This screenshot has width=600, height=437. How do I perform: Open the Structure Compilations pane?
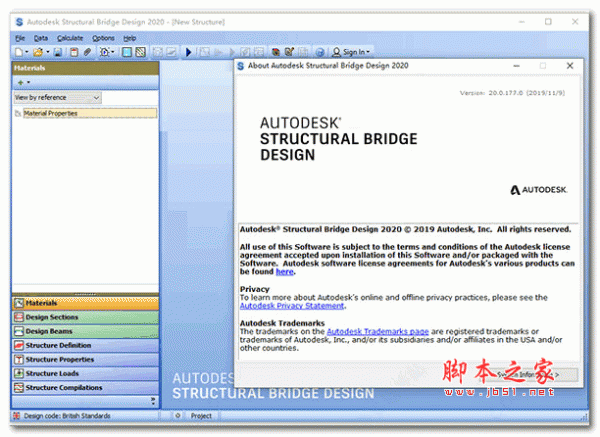(85, 388)
